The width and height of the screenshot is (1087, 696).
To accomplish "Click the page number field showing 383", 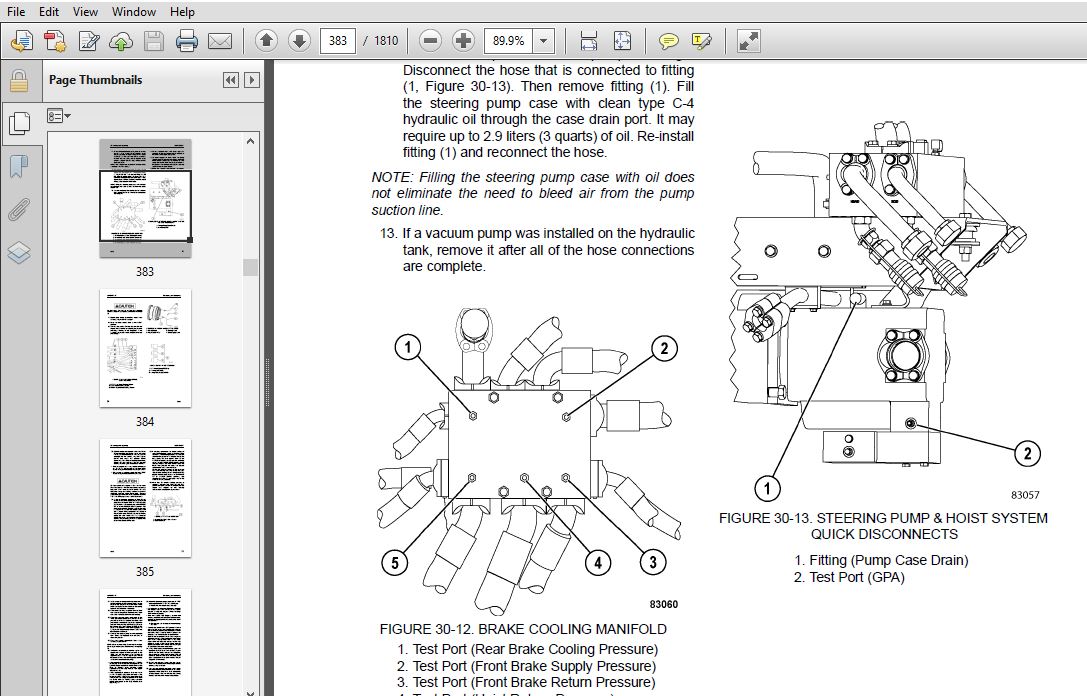I will (338, 41).
